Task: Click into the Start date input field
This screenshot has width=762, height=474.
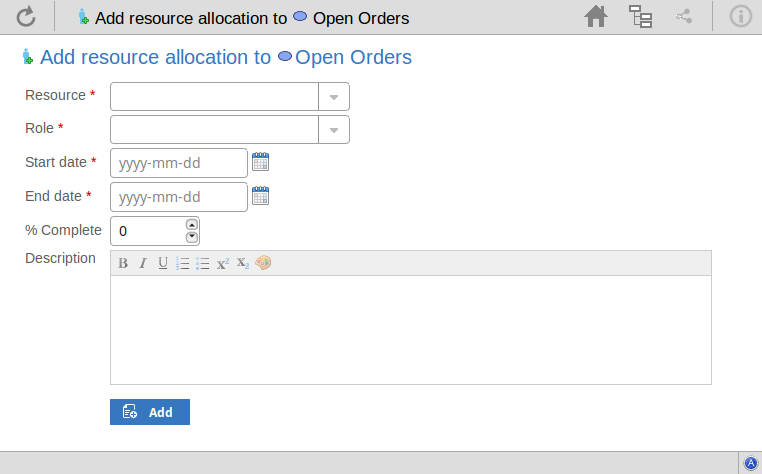Action: pos(178,163)
